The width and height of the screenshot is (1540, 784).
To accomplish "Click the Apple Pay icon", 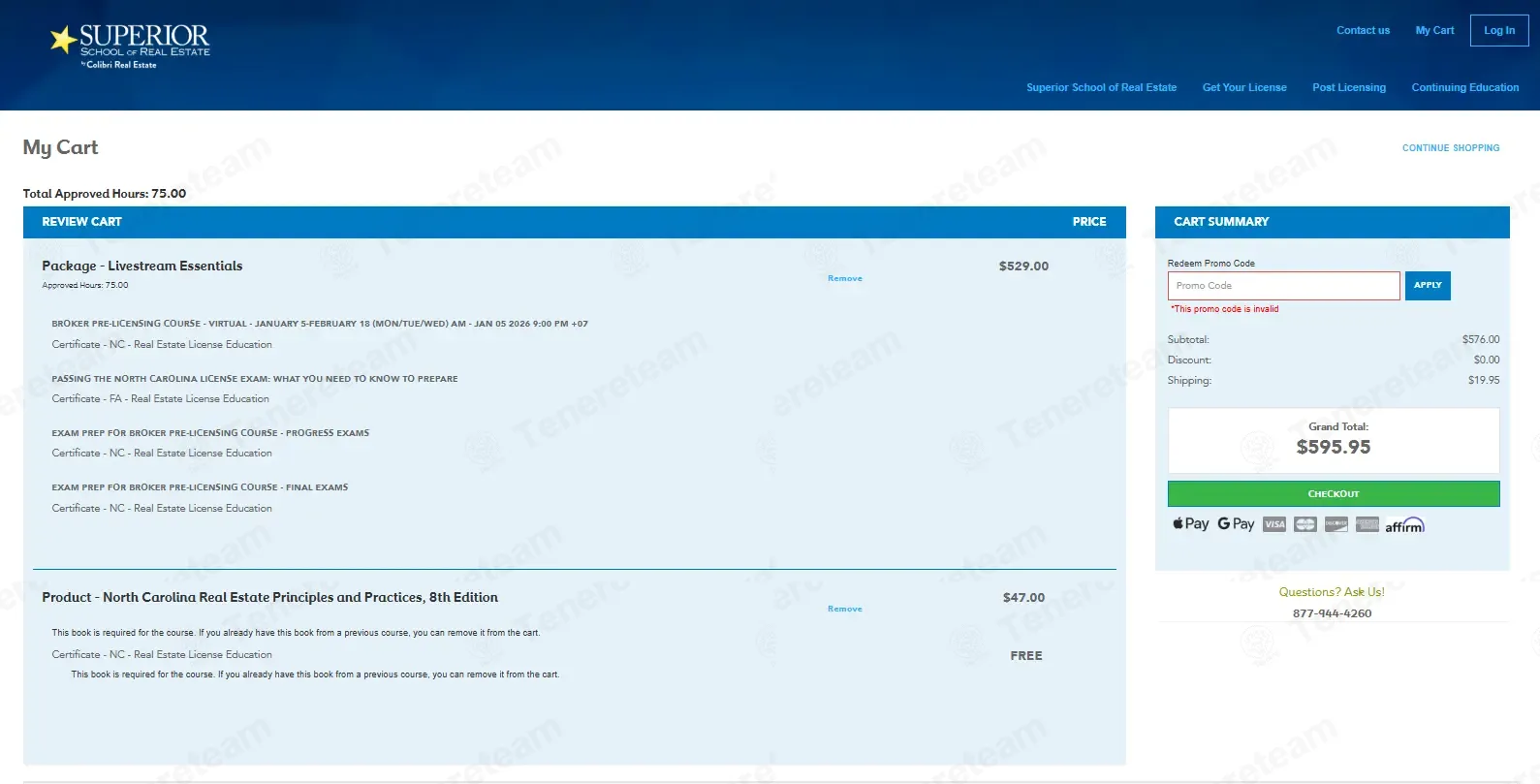I will point(1190,524).
